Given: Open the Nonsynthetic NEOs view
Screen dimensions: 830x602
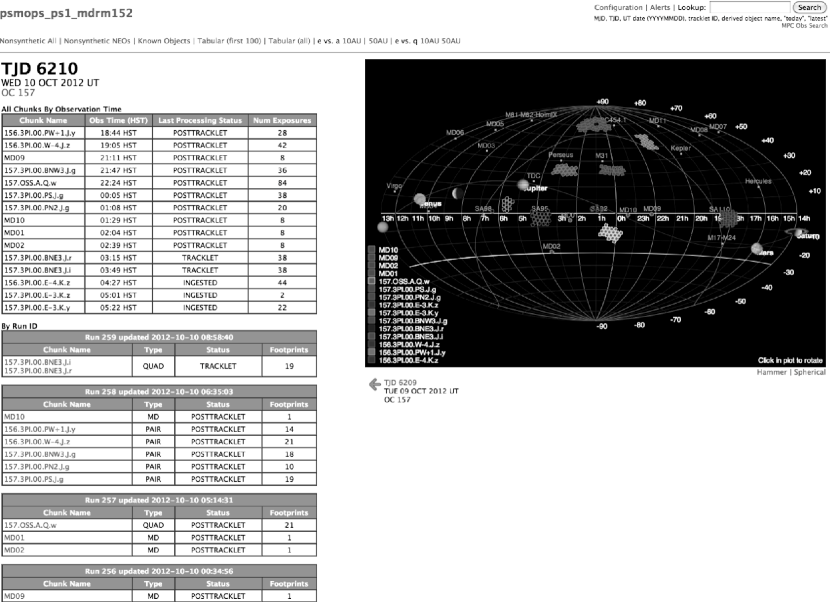Looking at the screenshot, I should [97, 41].
